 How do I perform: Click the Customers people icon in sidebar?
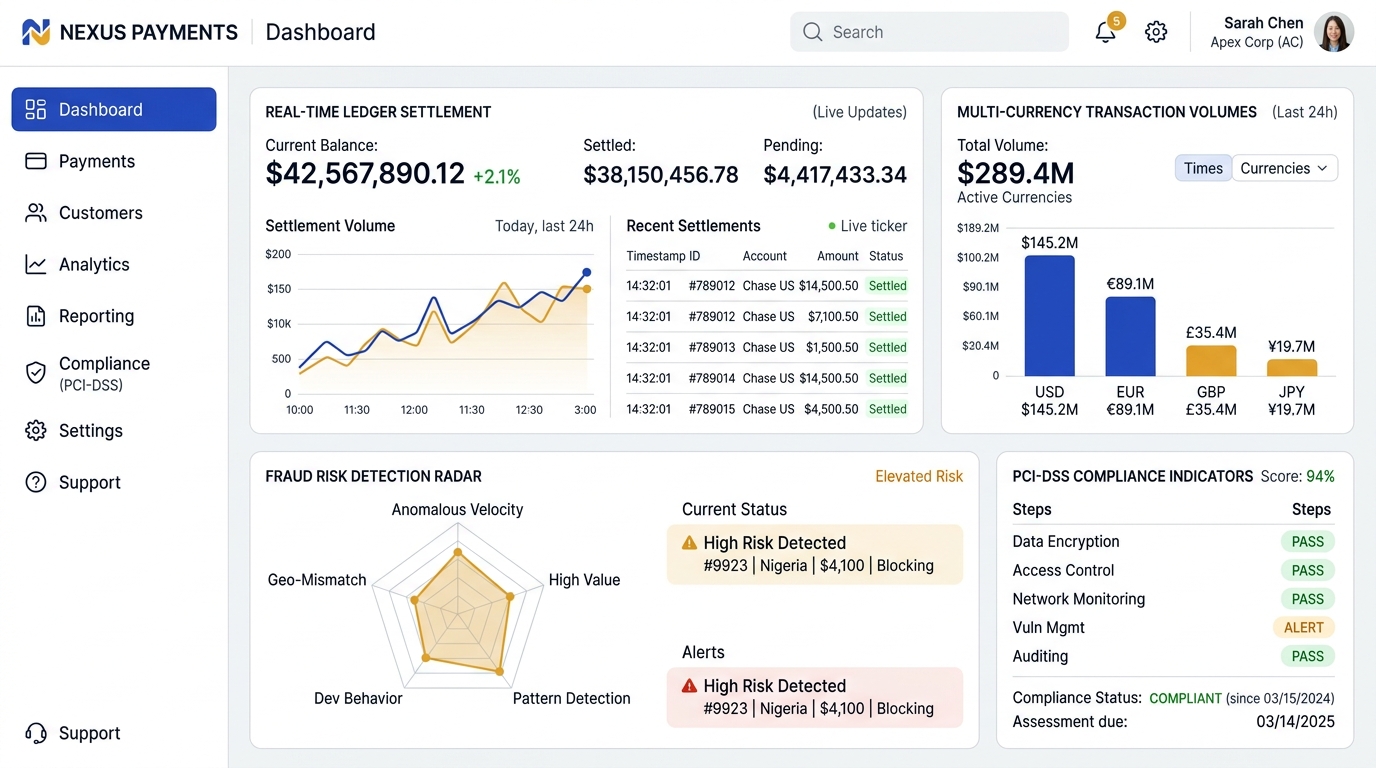36,213
